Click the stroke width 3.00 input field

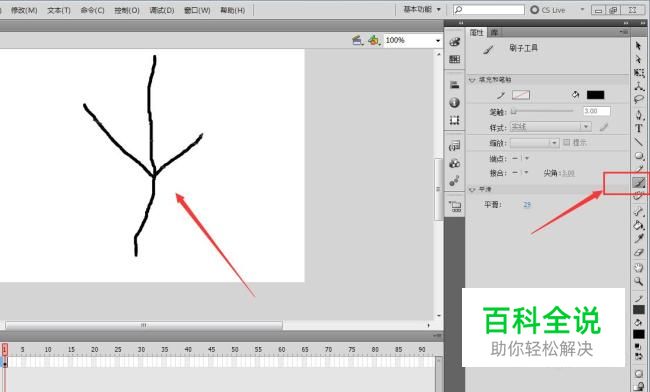(x=597, y=111)
